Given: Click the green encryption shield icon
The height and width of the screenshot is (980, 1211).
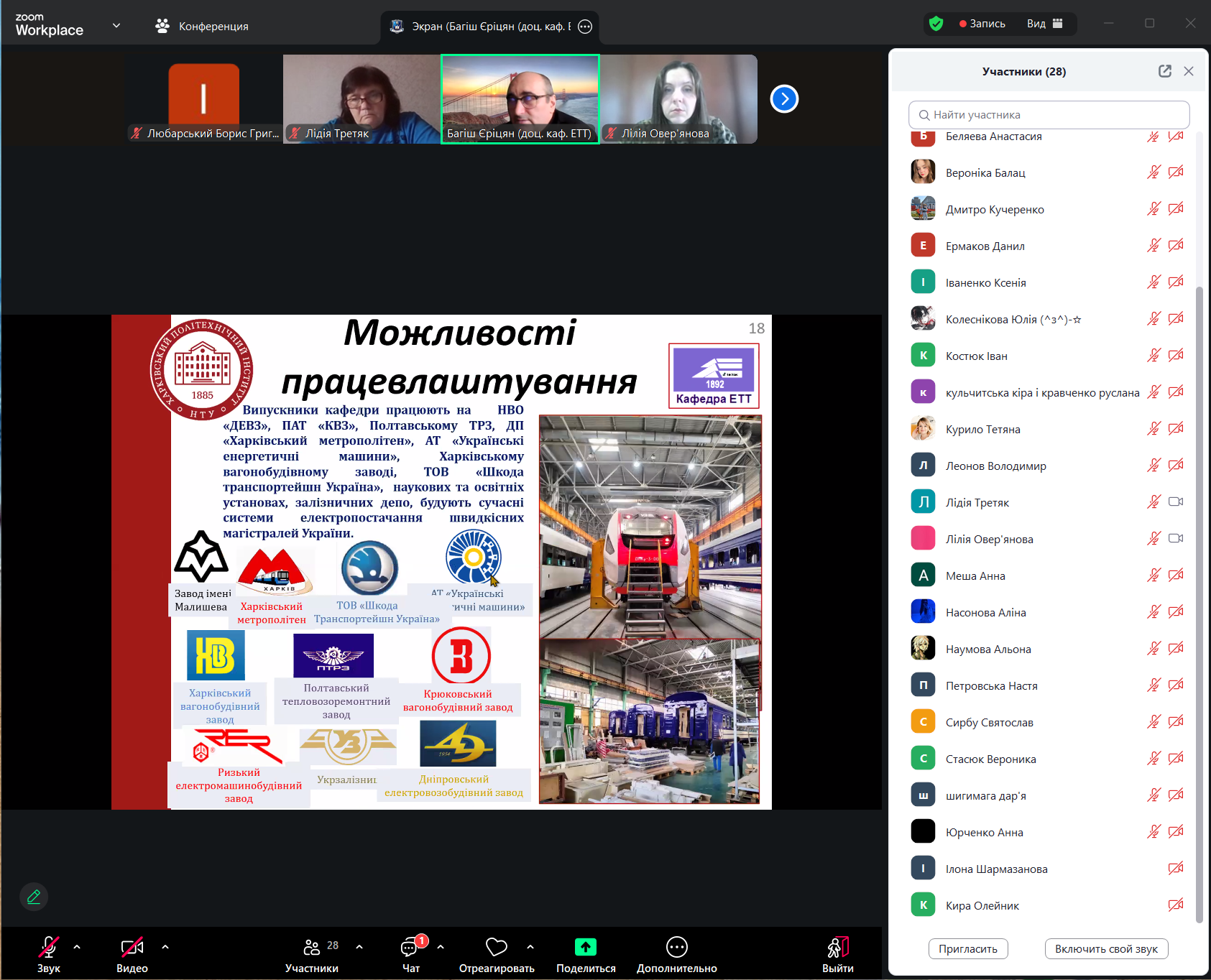Looking at the screenshot, I should (x=936, y=24).
